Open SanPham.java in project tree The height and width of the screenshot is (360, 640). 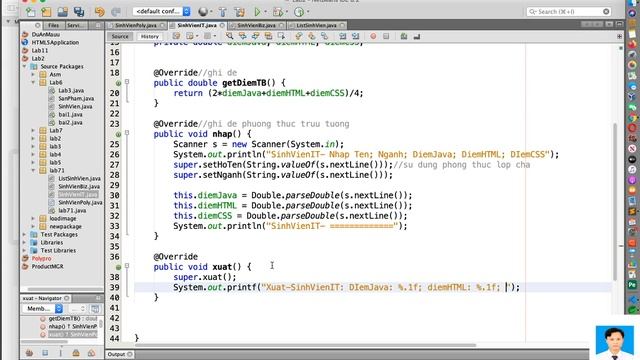click(76, 98)
